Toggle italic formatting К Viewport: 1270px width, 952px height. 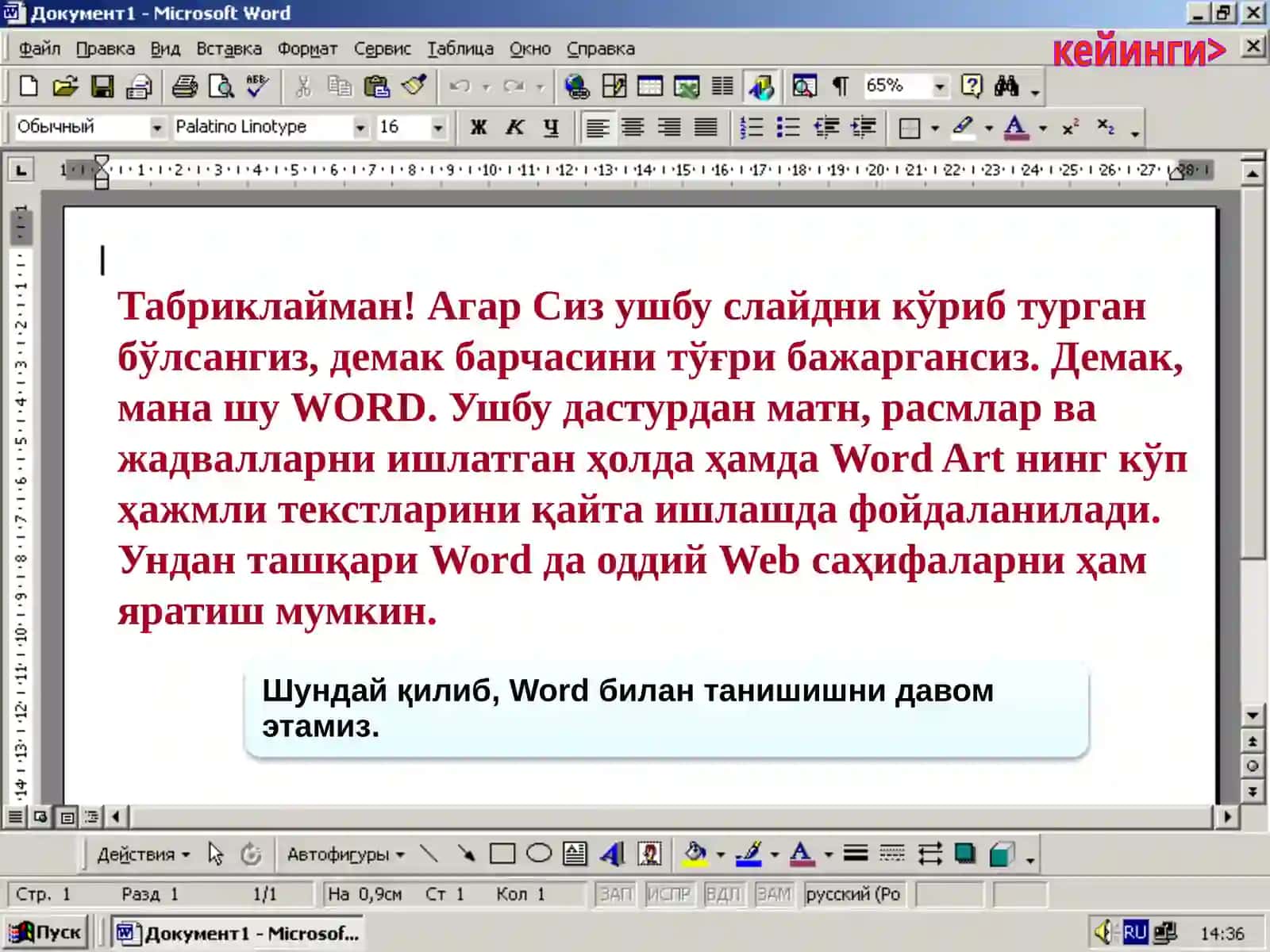[x=515, y=127]
